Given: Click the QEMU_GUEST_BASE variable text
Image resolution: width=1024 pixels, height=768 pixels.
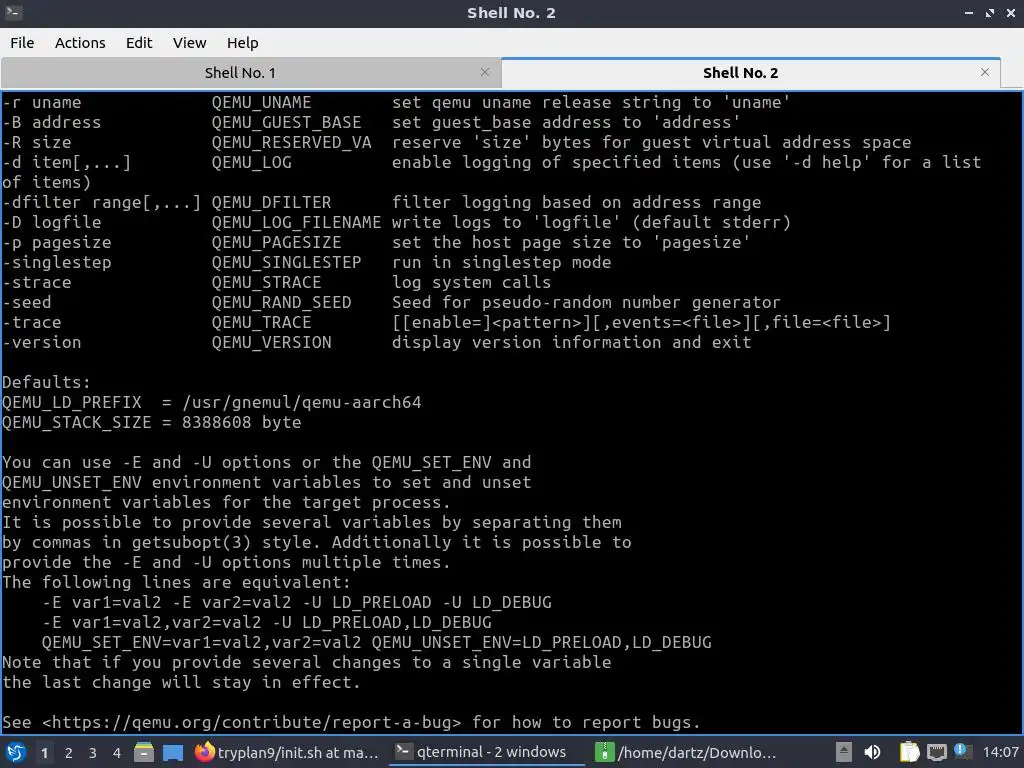Looking at the screenshot, I should [x=287, y=123].
